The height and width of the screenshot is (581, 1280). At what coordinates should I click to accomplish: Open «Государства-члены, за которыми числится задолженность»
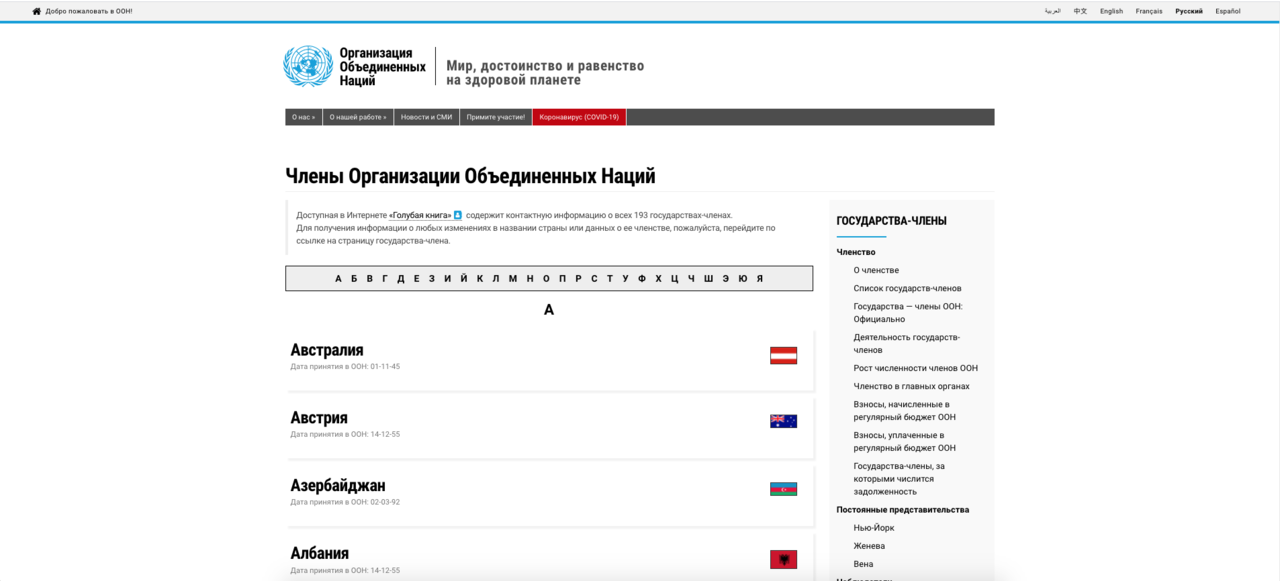coord(899,479)
